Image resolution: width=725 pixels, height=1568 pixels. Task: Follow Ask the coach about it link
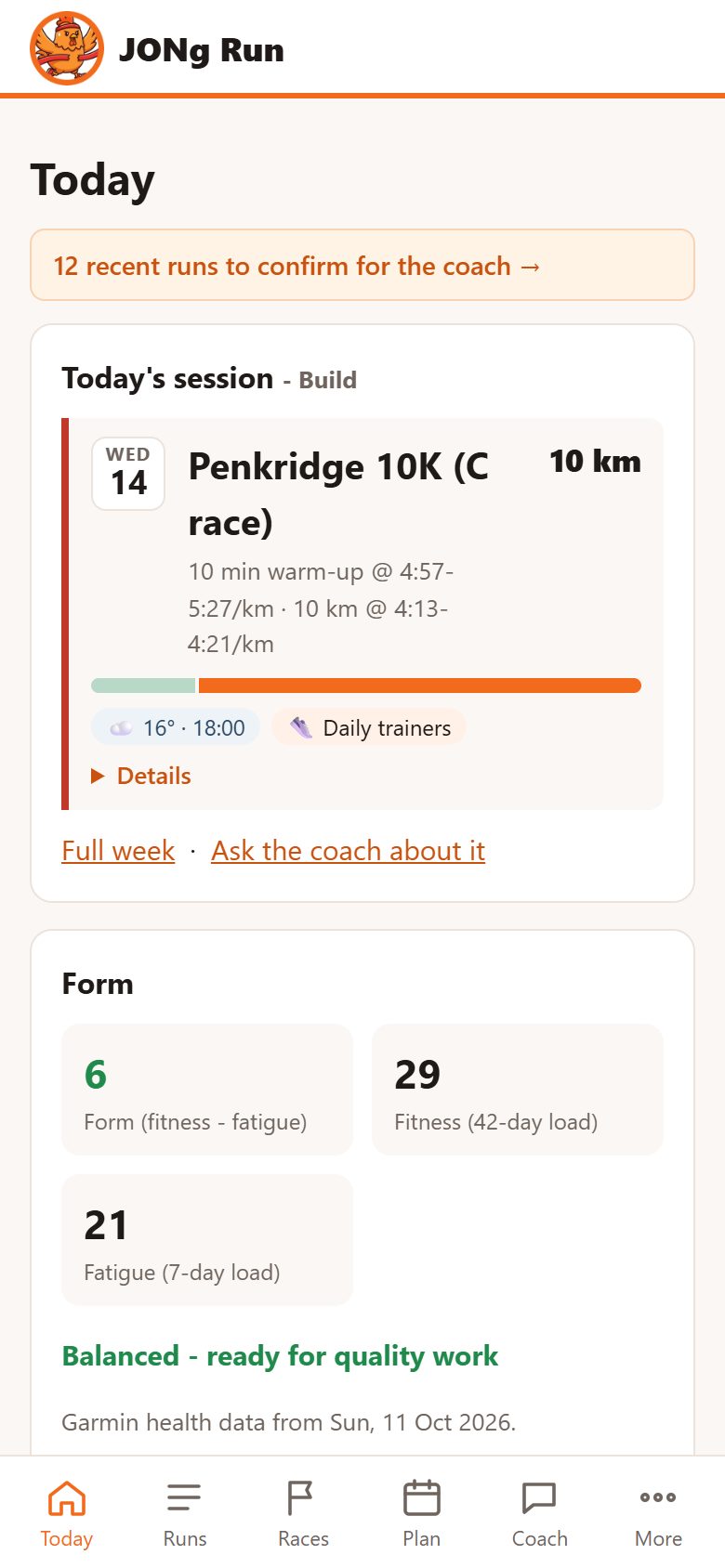348,850
